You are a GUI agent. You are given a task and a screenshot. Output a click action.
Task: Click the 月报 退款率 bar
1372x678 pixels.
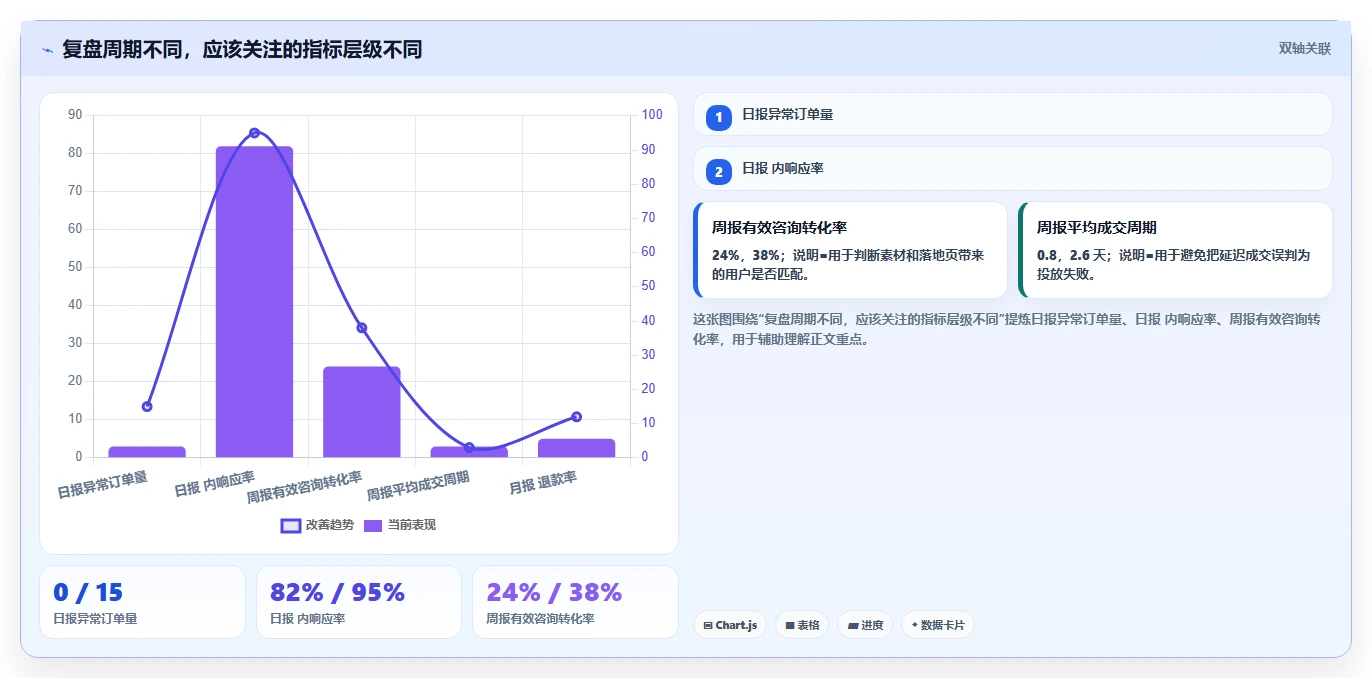click(576, 448)
